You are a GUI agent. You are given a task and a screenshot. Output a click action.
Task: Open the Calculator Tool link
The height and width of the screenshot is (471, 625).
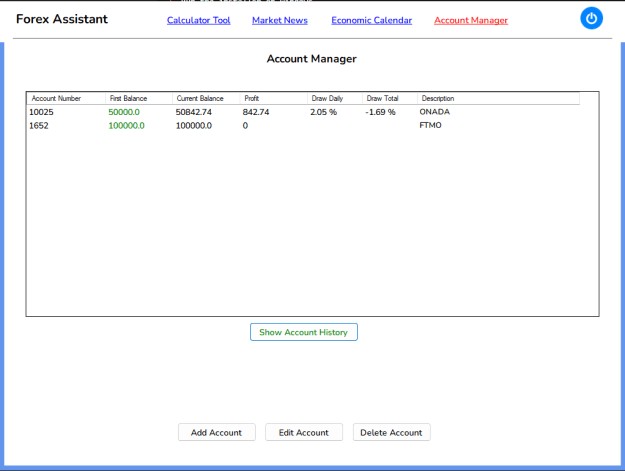tap(199, 20)
